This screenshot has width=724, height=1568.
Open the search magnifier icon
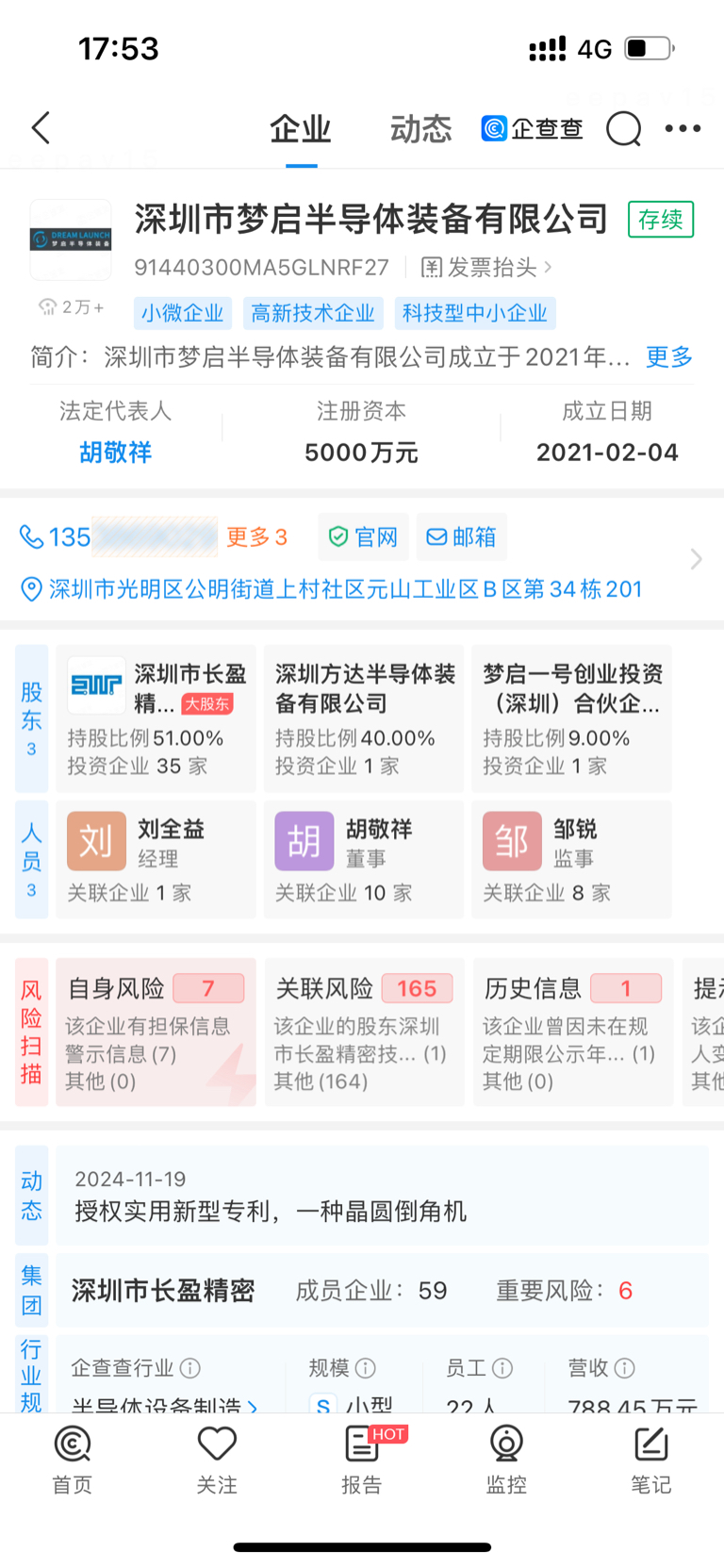point(623,128)
